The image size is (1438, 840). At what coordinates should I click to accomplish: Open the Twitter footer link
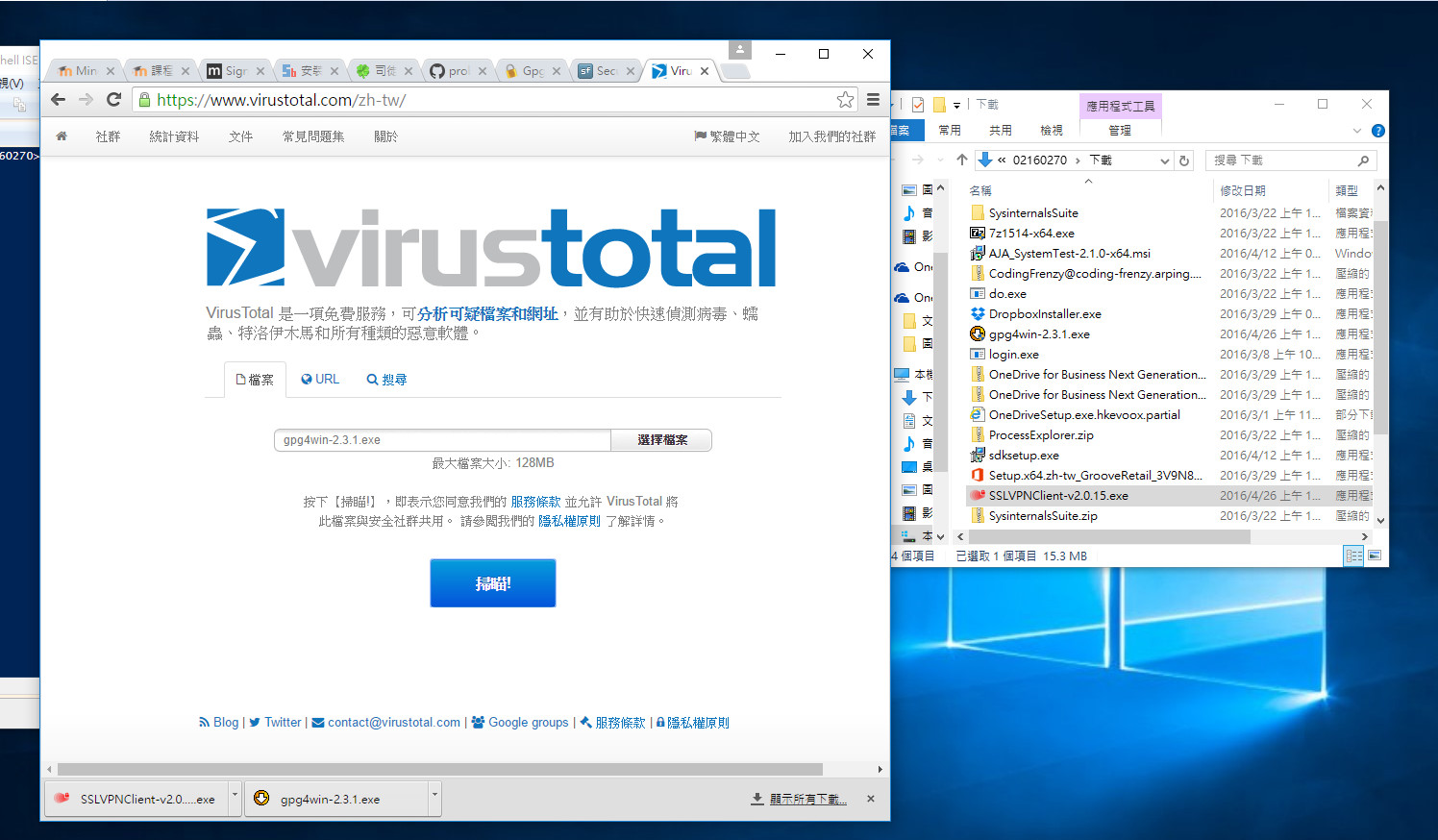pos(276,723)
